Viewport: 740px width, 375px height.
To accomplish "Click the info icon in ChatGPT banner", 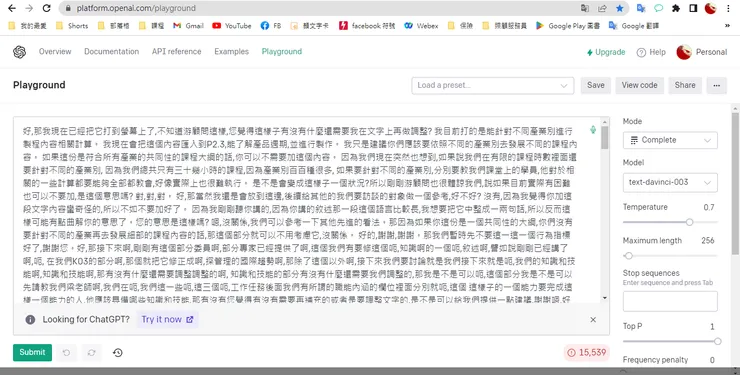I will pos(30,319).
